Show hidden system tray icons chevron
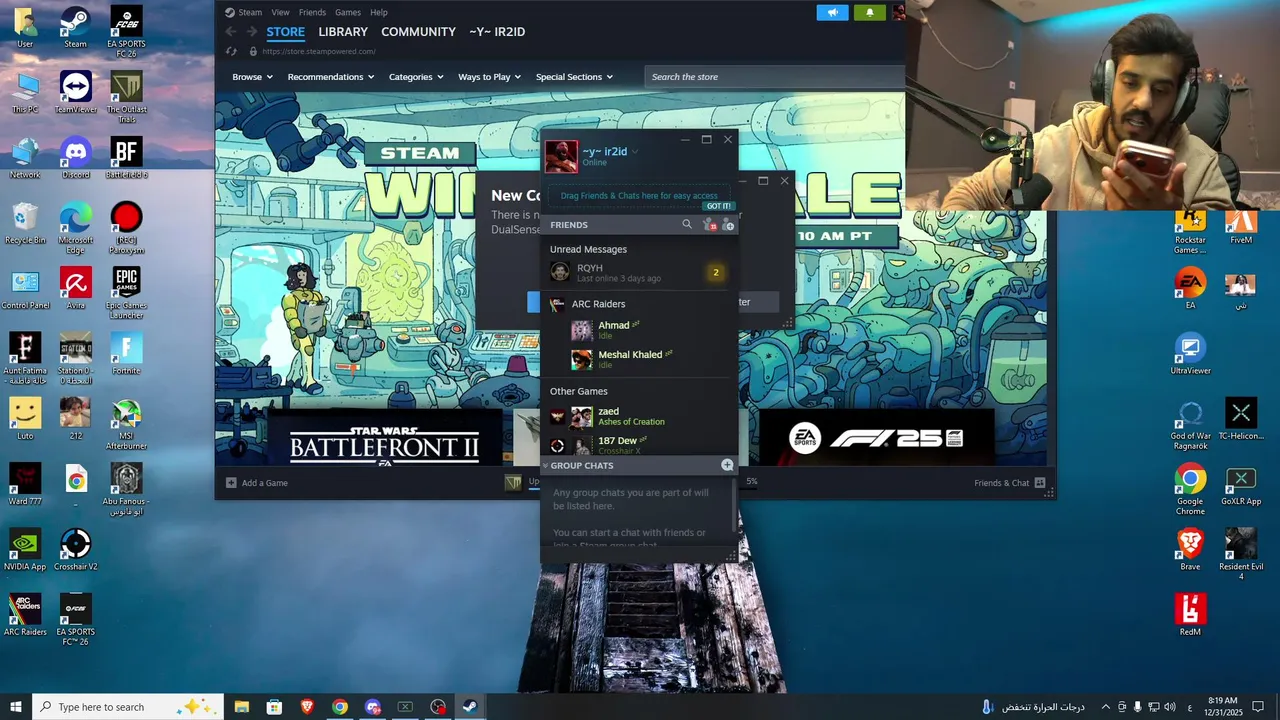This screenshot has height=720, width=1280. coord(1105,707)
